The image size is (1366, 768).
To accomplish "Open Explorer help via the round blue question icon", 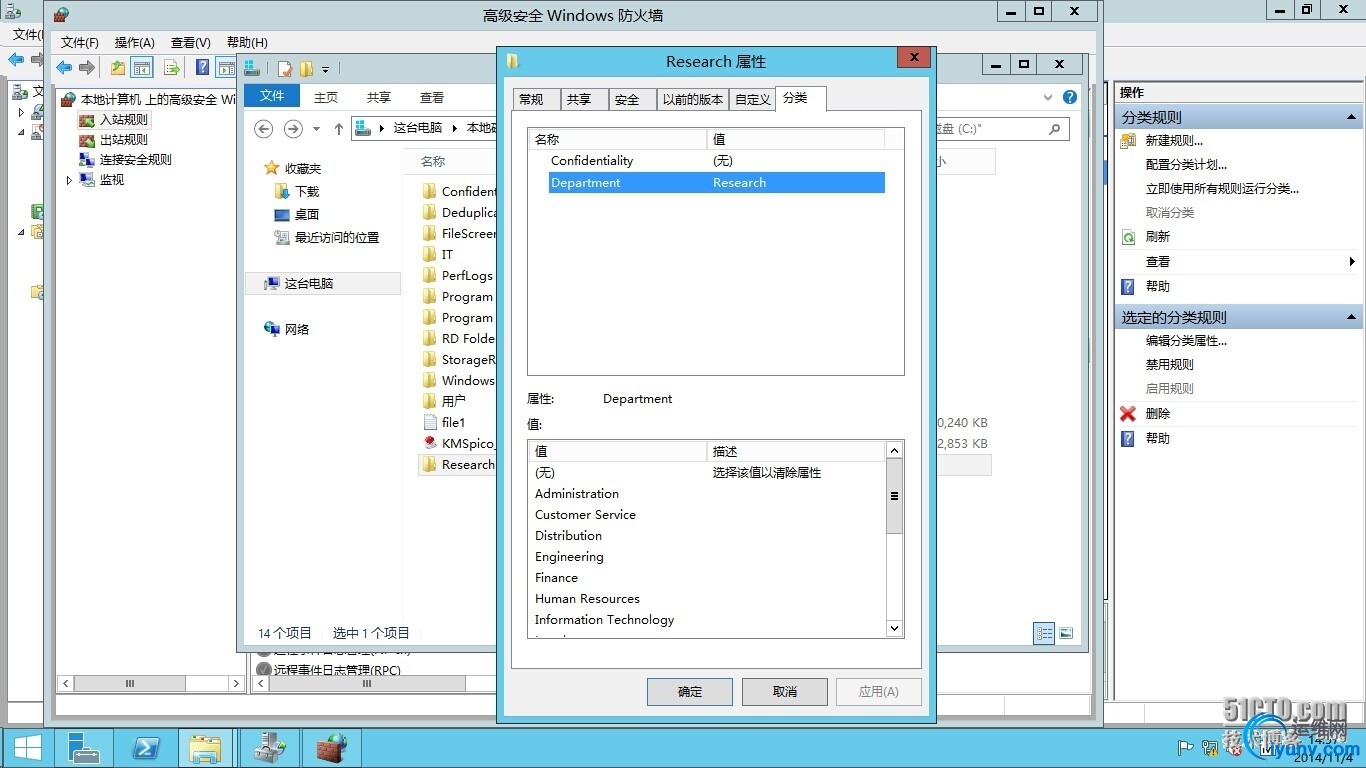I will pos(1070,97).
